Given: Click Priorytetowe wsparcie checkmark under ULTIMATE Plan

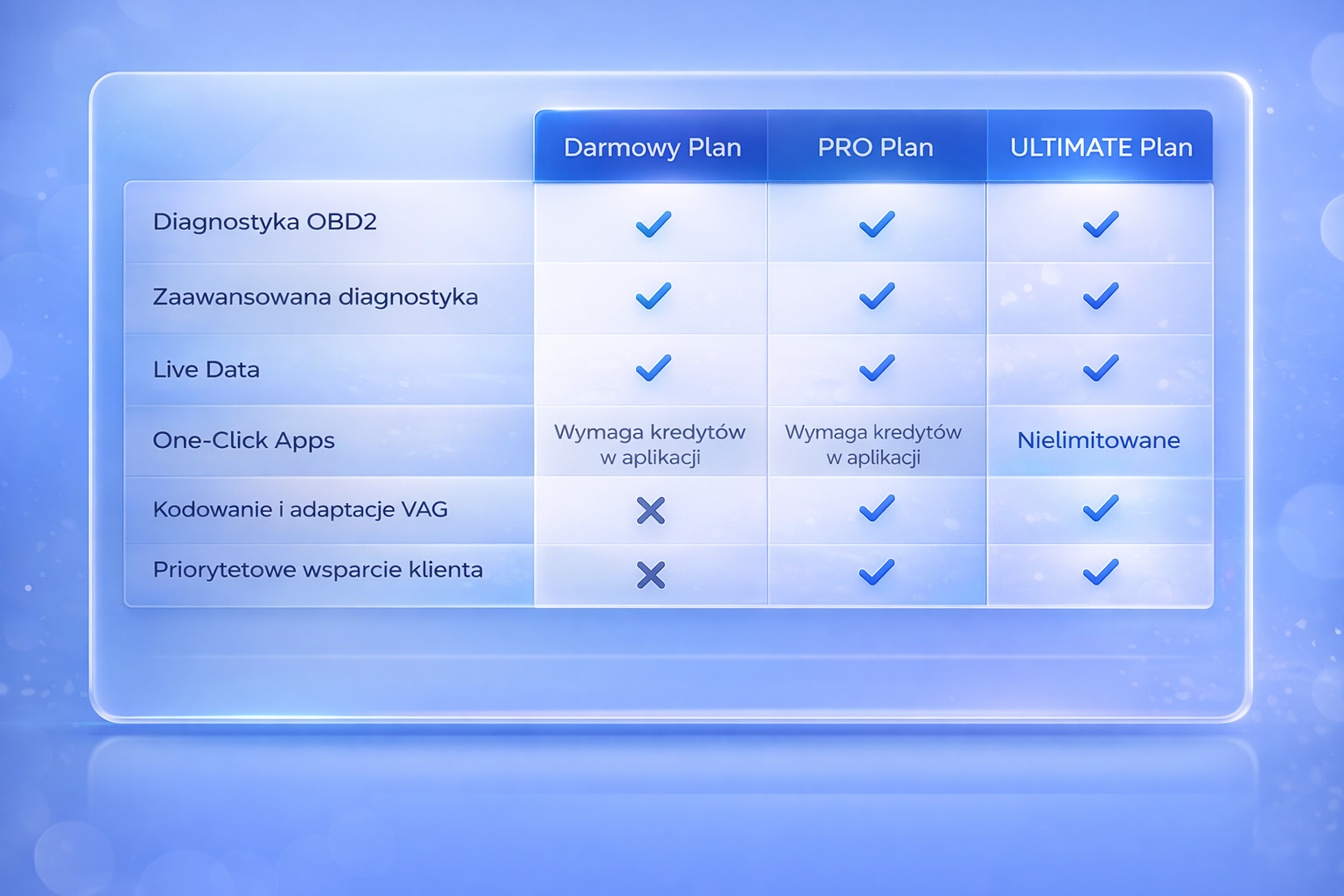Looking at the screenshot, I should [x=1100, y=572].
